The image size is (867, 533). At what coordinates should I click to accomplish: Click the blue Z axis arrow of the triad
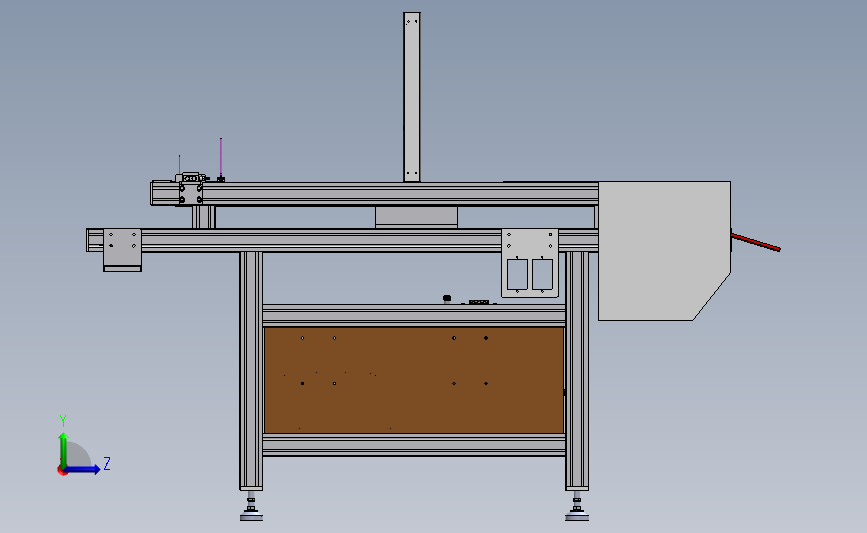click(83, 469)
